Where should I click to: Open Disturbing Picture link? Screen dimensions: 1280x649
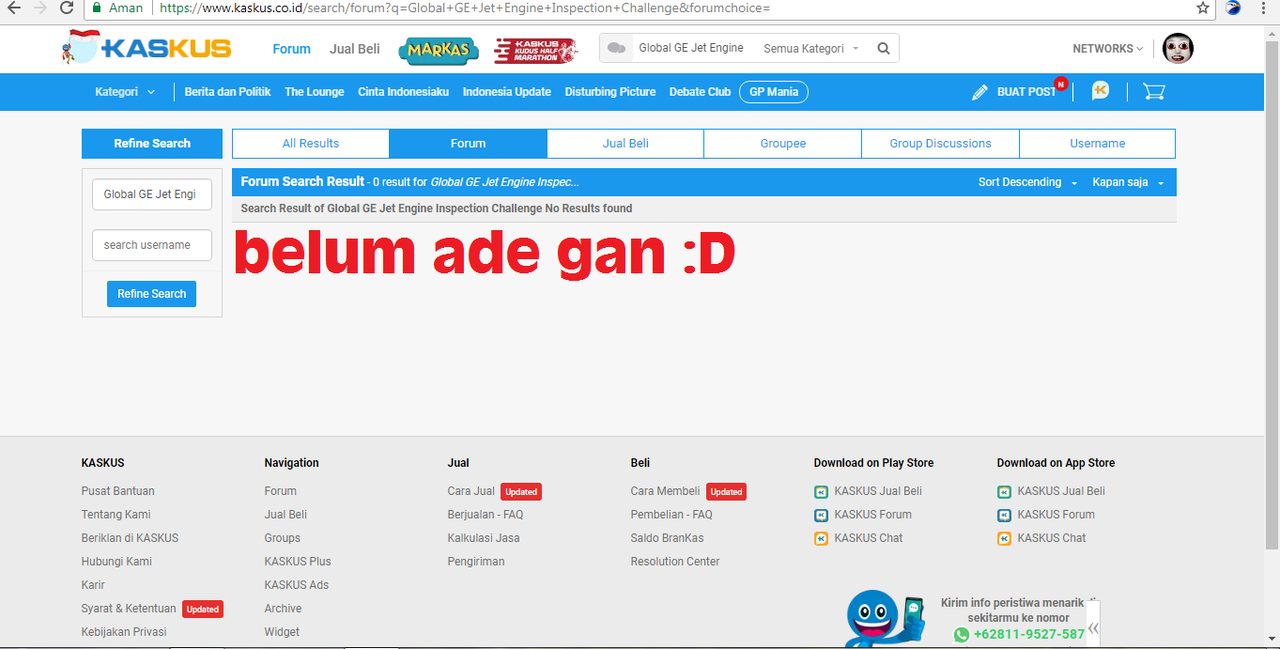(610, 92)
